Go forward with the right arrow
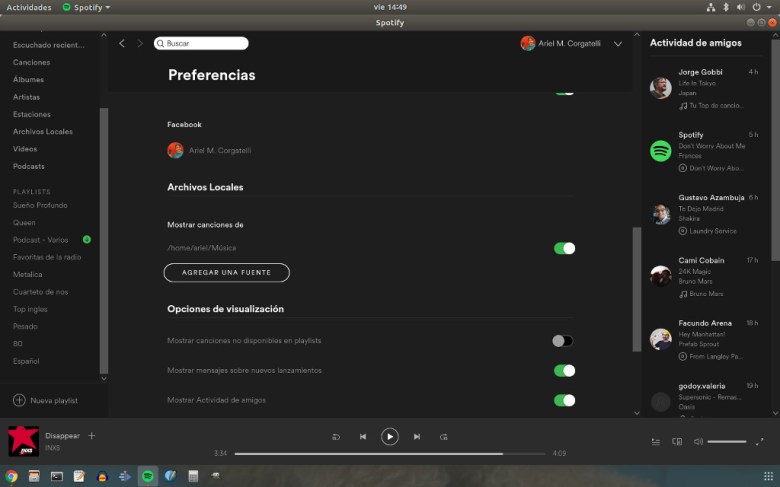Screen dimensions: 780x487 pos(140,43)
